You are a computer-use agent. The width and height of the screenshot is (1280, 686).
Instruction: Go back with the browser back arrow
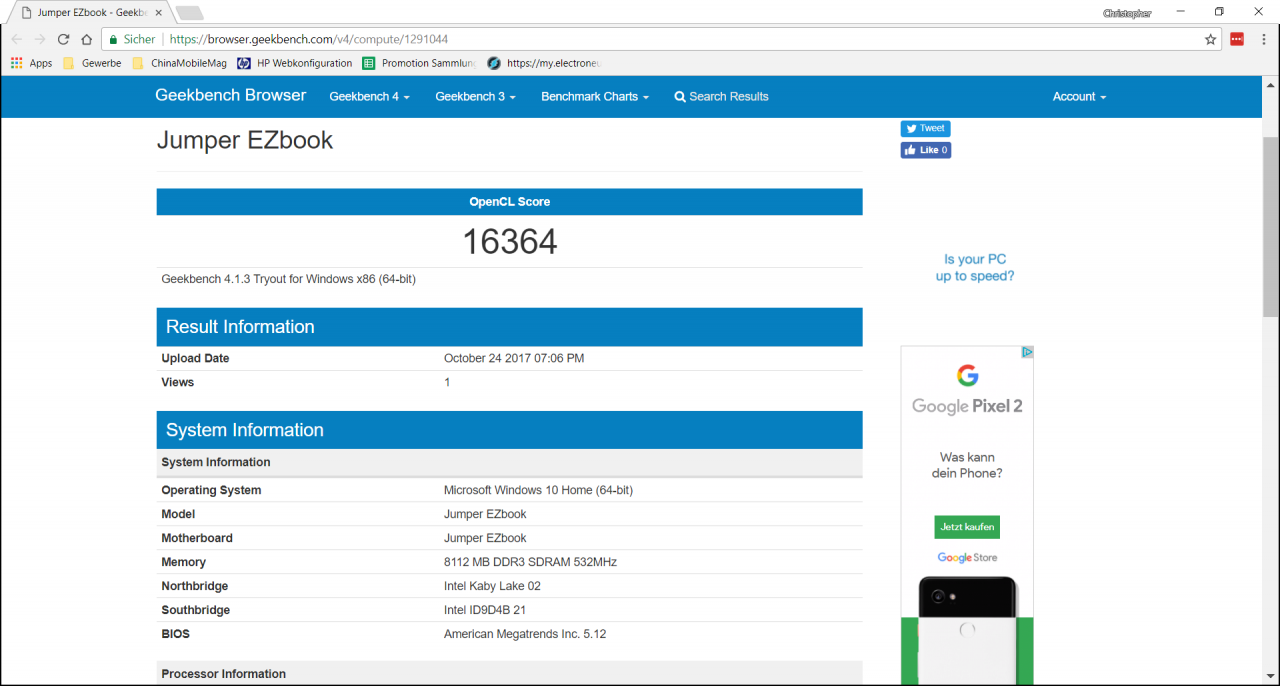pyautogui.click(x=16, y=39)
